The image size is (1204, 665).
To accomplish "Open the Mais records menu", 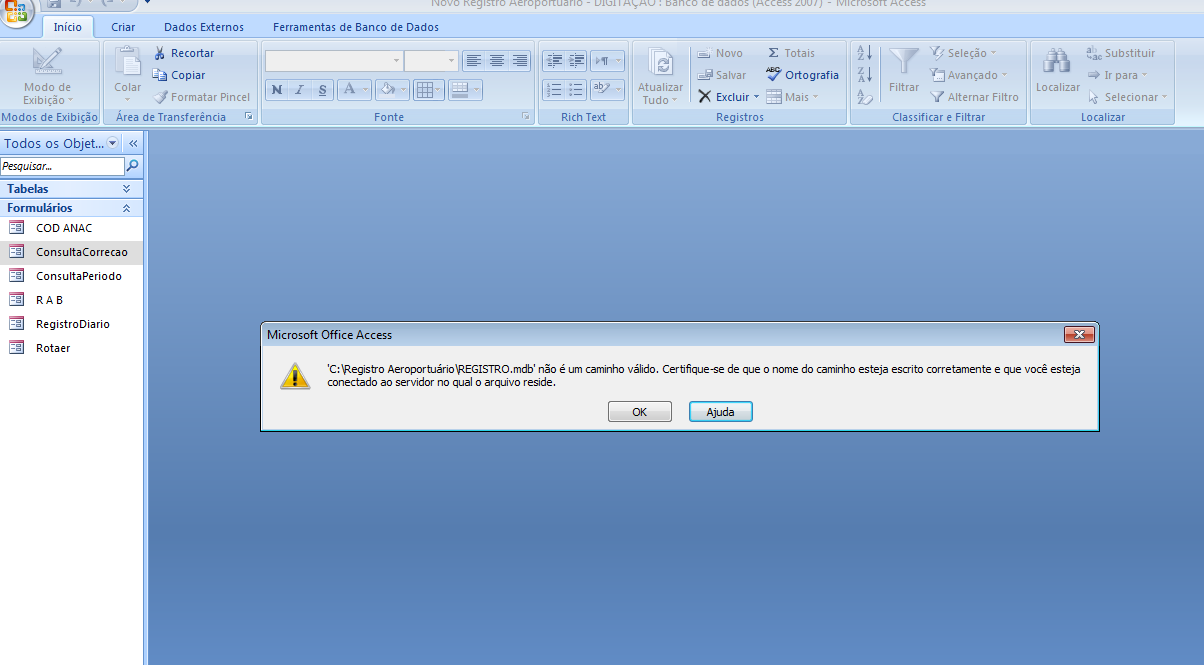I will pos(793,97).
